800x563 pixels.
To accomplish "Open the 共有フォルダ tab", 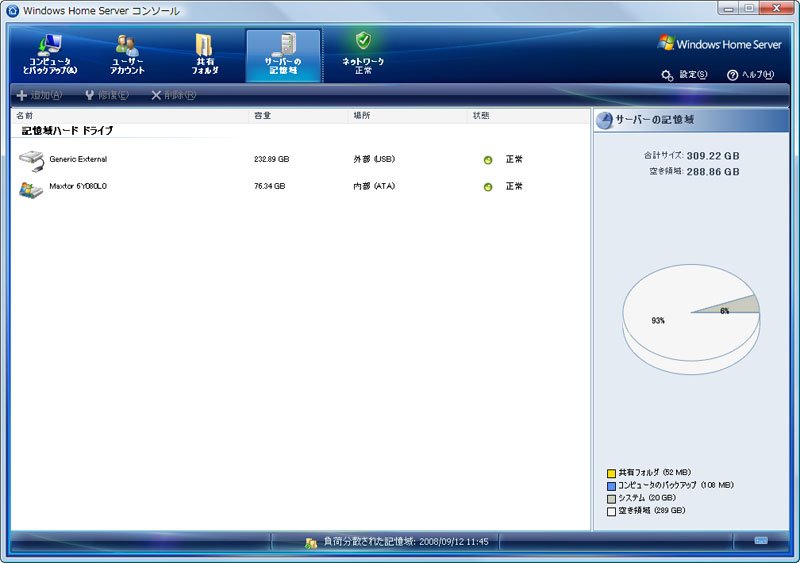I will coord(205,55).
